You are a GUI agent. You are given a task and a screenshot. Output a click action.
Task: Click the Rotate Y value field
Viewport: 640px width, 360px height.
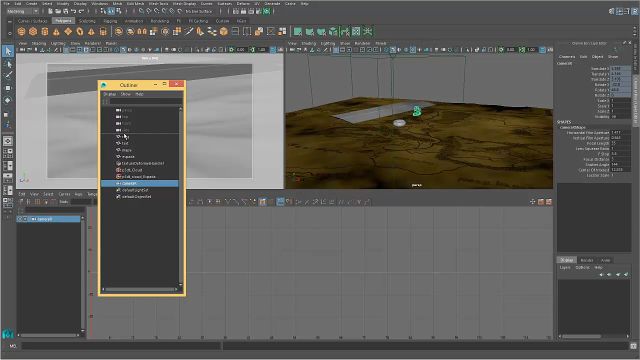[620, 90]
